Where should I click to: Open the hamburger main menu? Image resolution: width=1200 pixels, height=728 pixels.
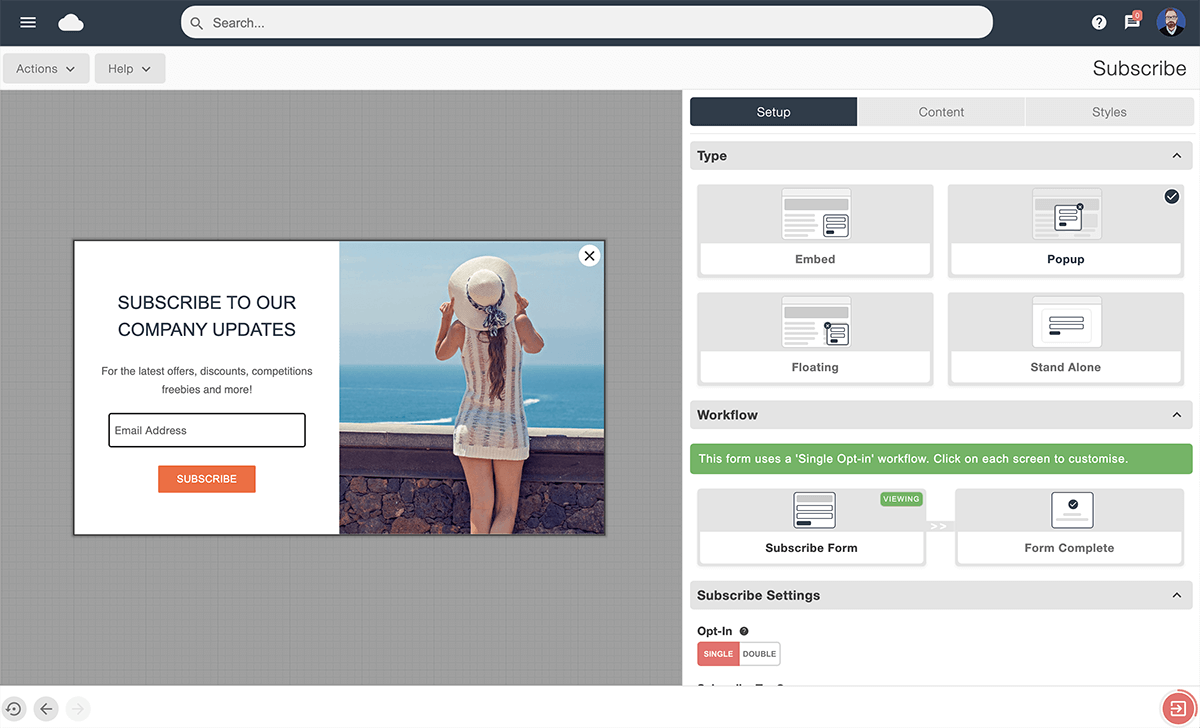pyautogui.click(x=28, y=22)
